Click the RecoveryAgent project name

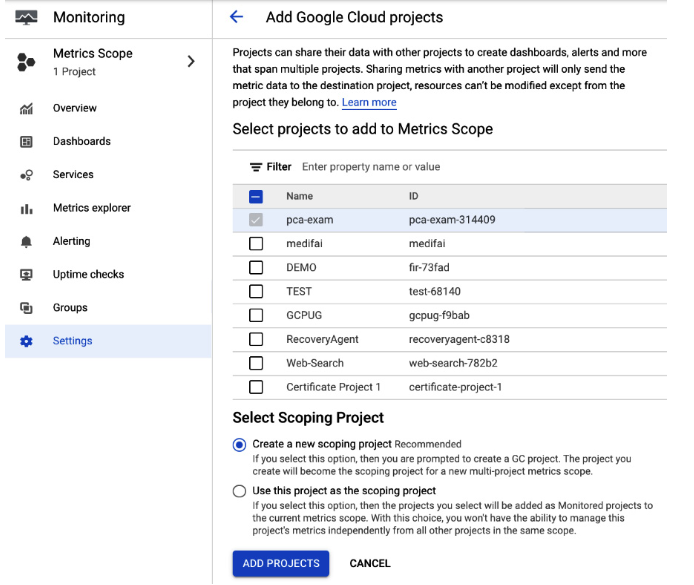click(322, 339)
